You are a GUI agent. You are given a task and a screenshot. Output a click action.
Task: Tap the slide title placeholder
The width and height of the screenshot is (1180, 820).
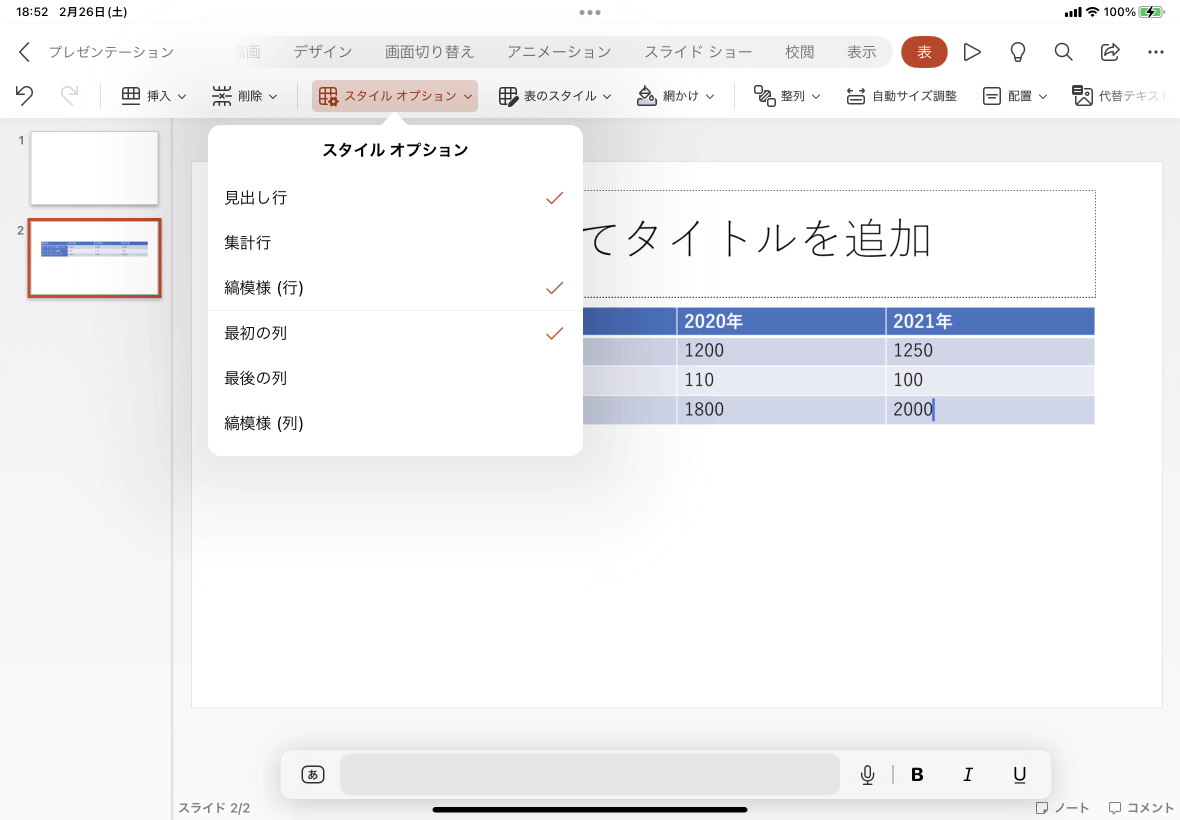pyautogui.click(x=839, y=243)
